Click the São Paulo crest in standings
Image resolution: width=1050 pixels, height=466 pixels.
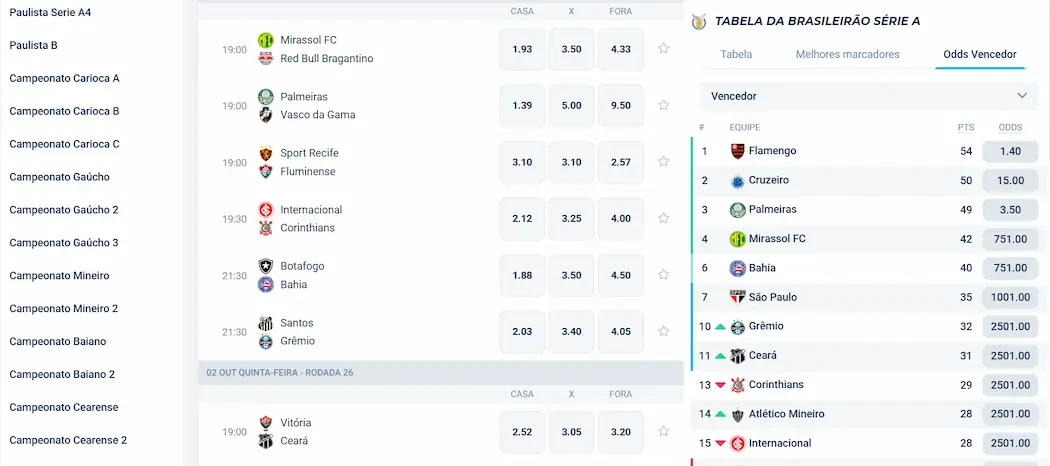[x=738, y=297]
